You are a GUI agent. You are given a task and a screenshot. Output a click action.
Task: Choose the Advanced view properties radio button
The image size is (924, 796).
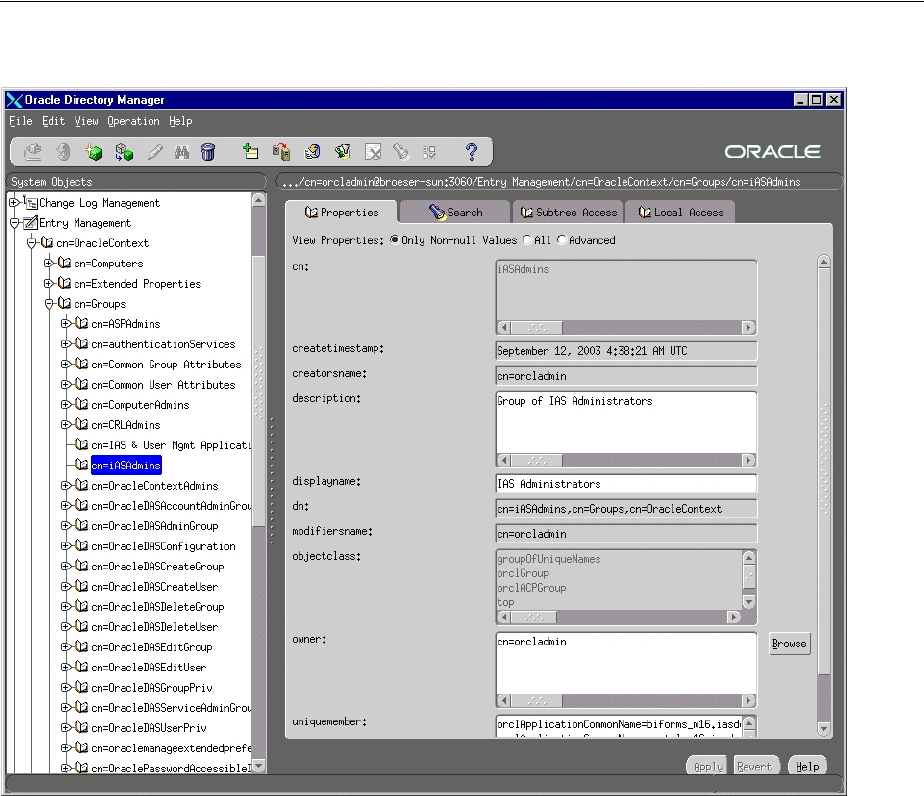562,240
